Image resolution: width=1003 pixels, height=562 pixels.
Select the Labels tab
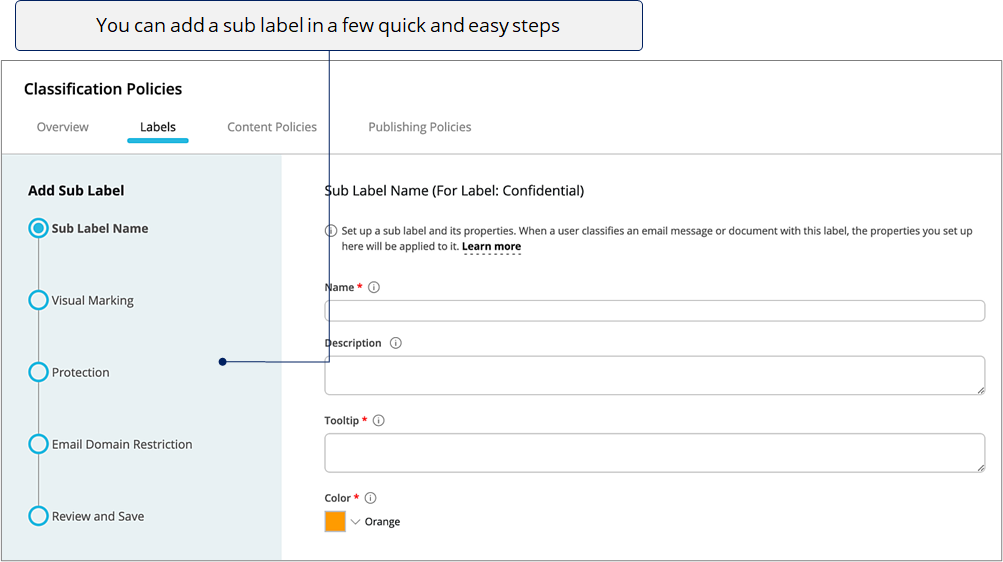(x=158, y=127)
